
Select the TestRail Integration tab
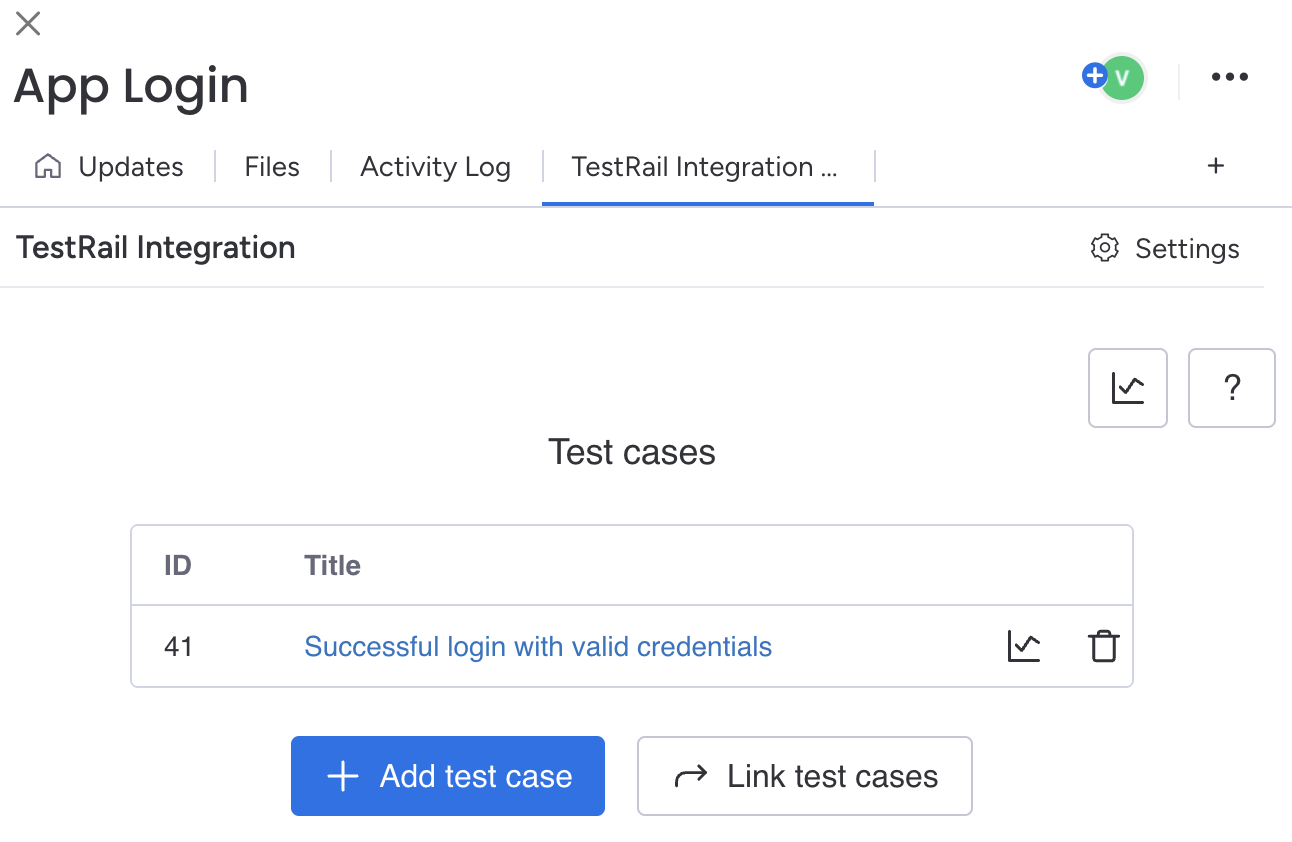[x=705, y=166]
